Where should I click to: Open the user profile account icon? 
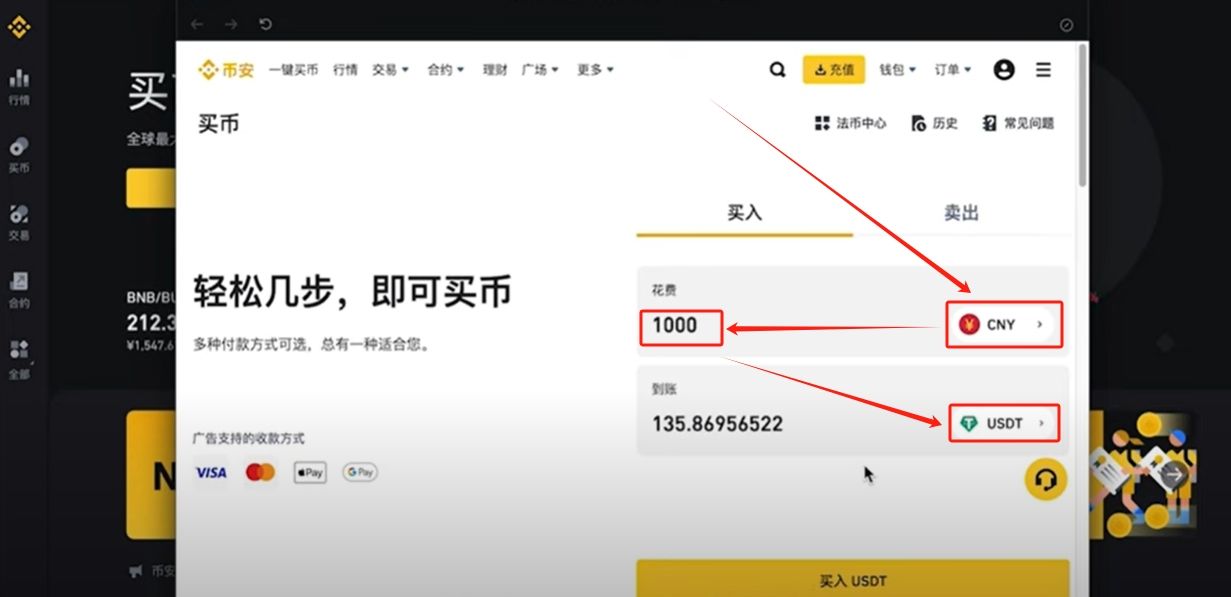pos(1004,70)
